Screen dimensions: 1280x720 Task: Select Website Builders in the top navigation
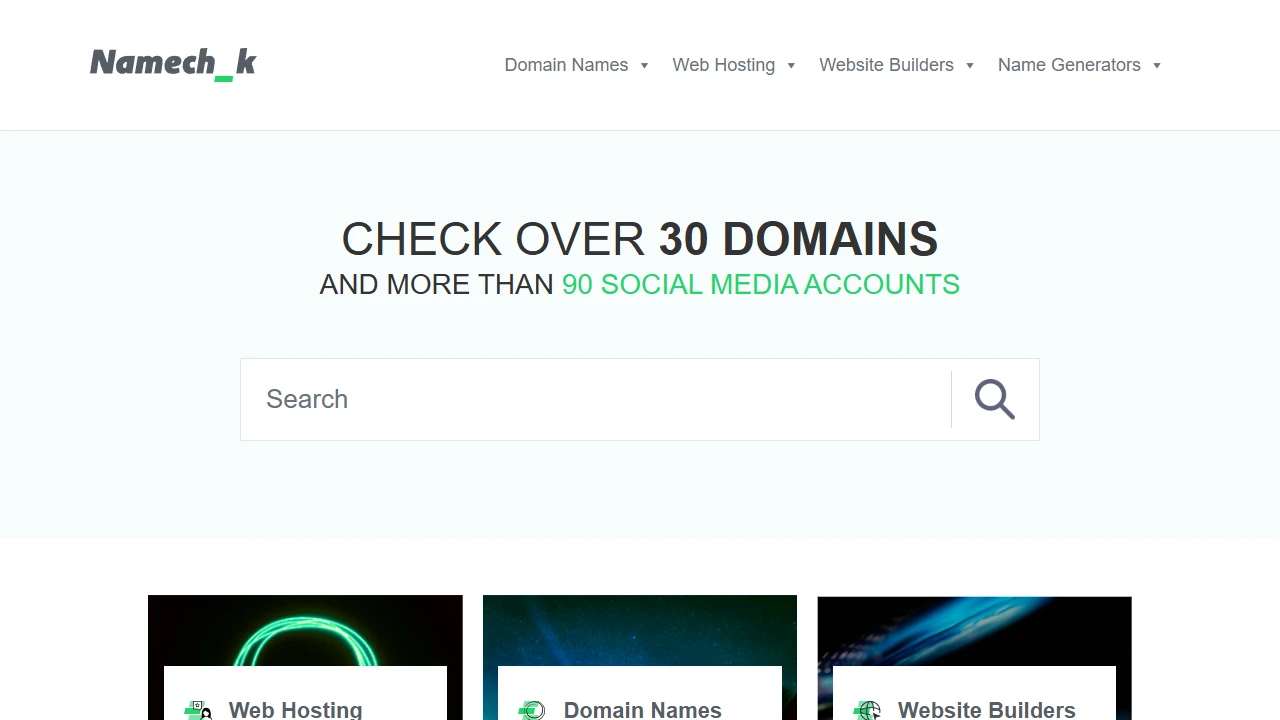(886, 65)
